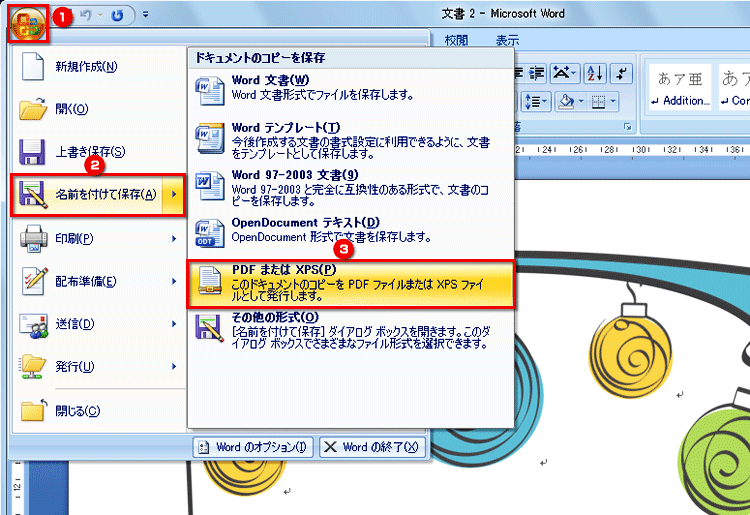Switch to the 校閲 ribbon tab
Image resolution: width=750 pixels, height=515 pixels.
[456, 40]
